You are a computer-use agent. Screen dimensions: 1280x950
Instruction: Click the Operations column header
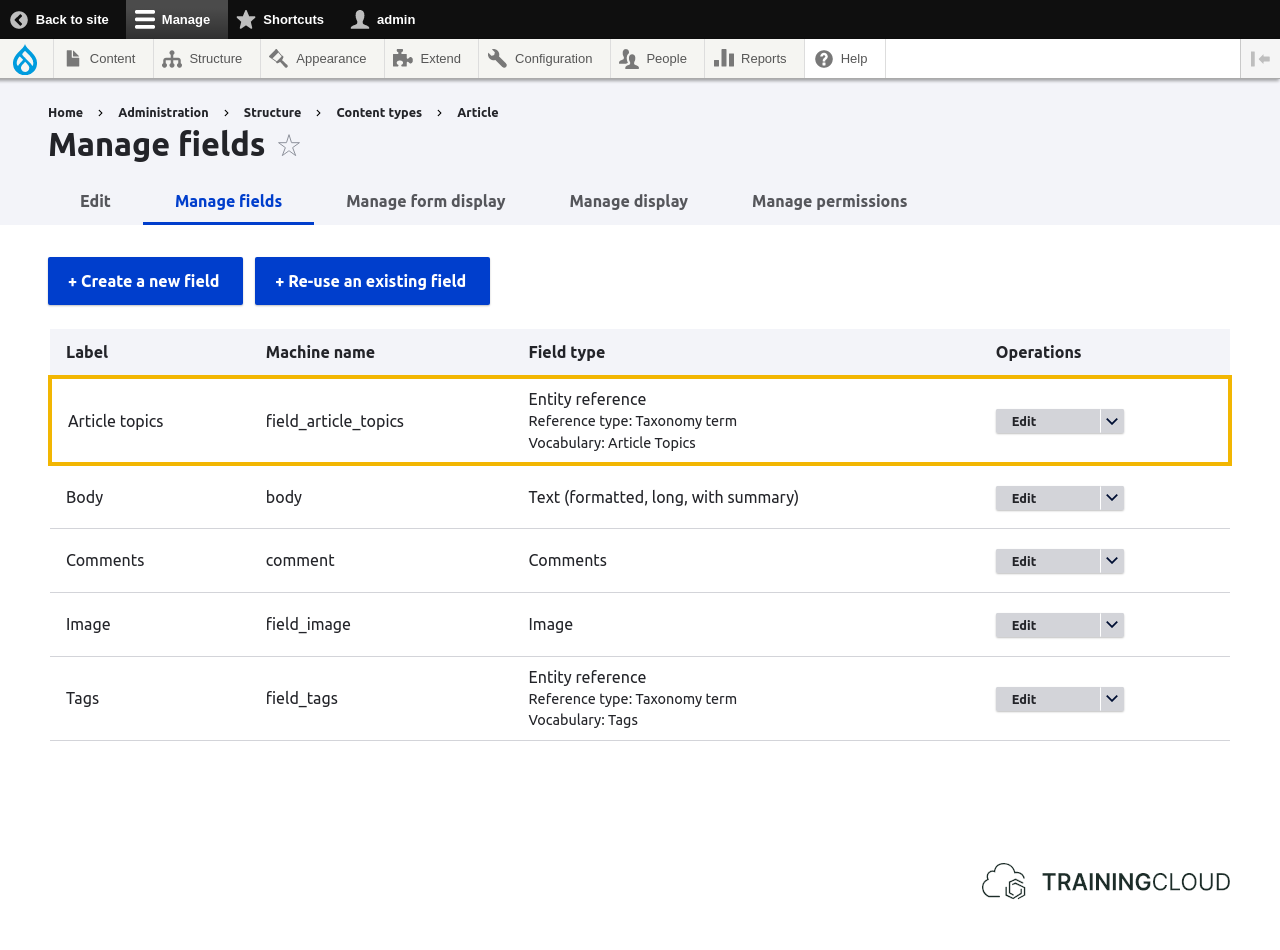(1038, 352)
